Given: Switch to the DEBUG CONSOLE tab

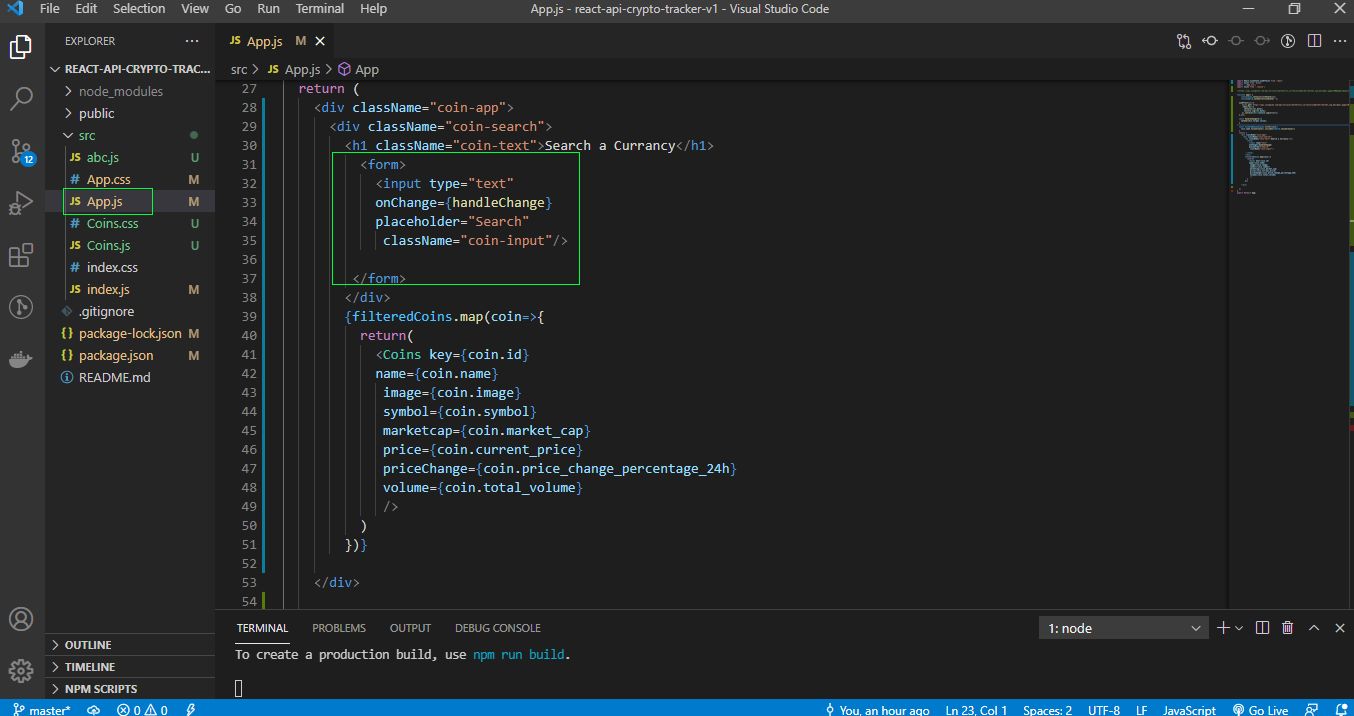Looking at the screenshot, I should pyautogui.click(x=498, y=628).
